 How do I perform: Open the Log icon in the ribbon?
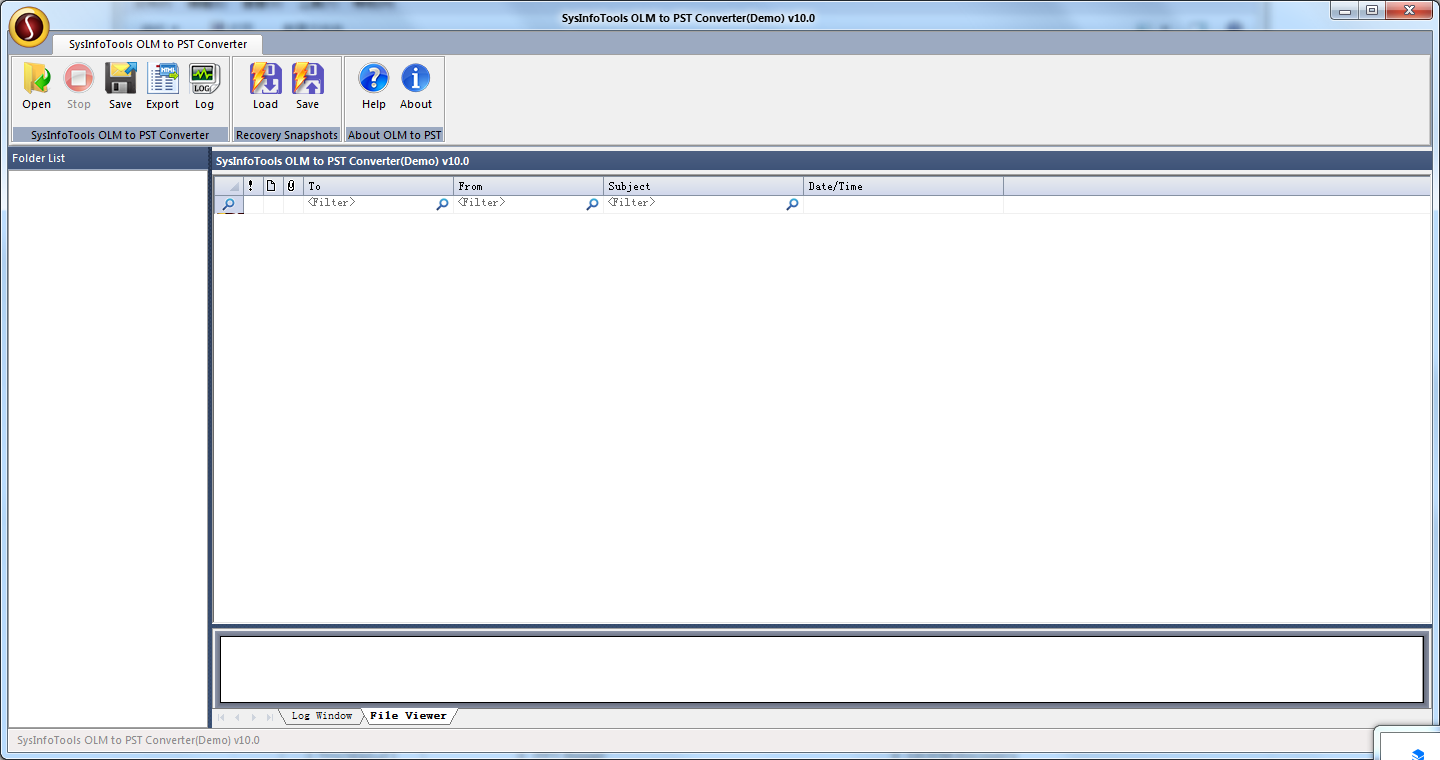click(204, 86)
